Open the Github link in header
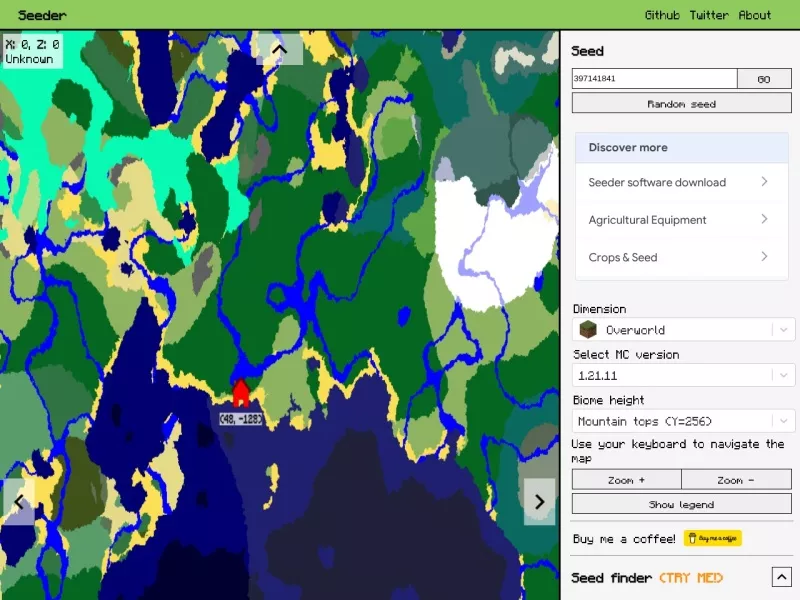The width and height of the screenshot is (800, 600). tap(662, 15)
